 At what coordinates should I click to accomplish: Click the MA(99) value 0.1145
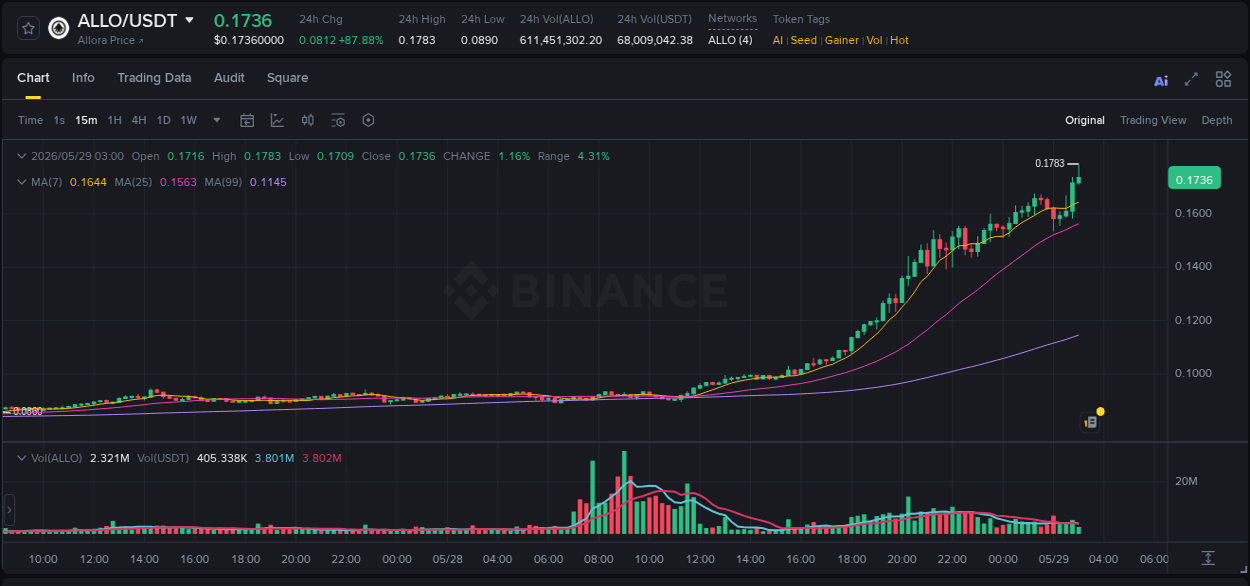[268, 182]
